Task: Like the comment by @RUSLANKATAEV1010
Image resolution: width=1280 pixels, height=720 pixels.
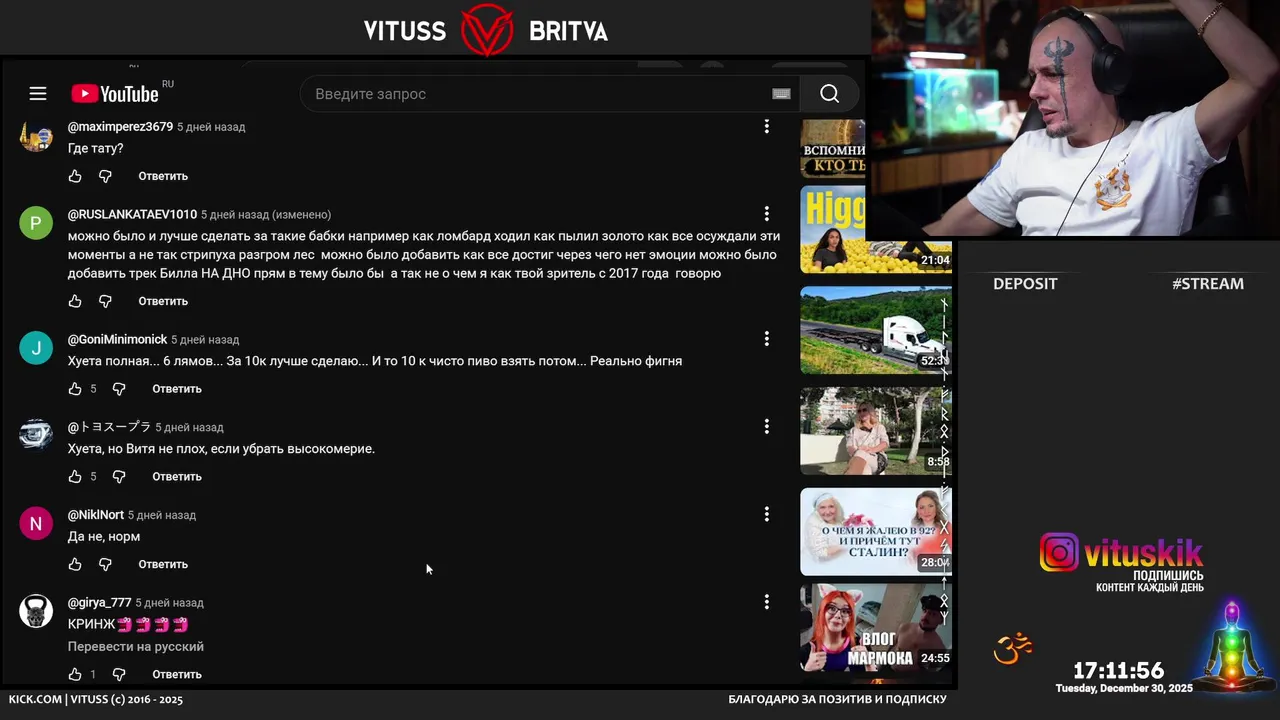Action: tap(75, 301)
